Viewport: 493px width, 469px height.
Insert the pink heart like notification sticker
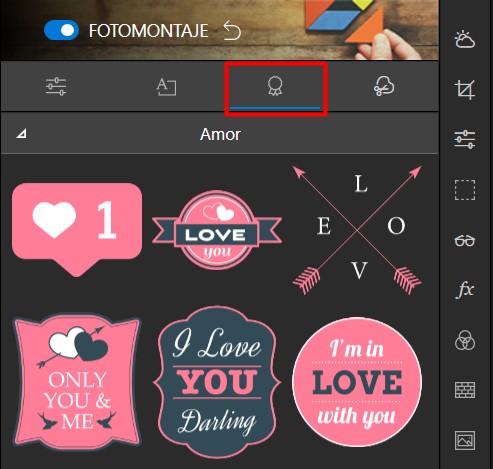coord(77,229)
